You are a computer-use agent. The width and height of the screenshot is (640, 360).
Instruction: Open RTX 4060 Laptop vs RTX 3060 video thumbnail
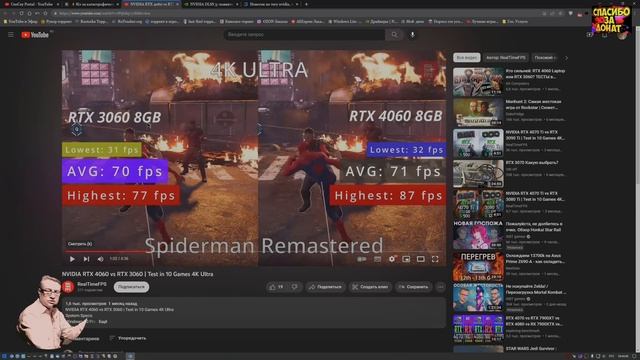478,82
